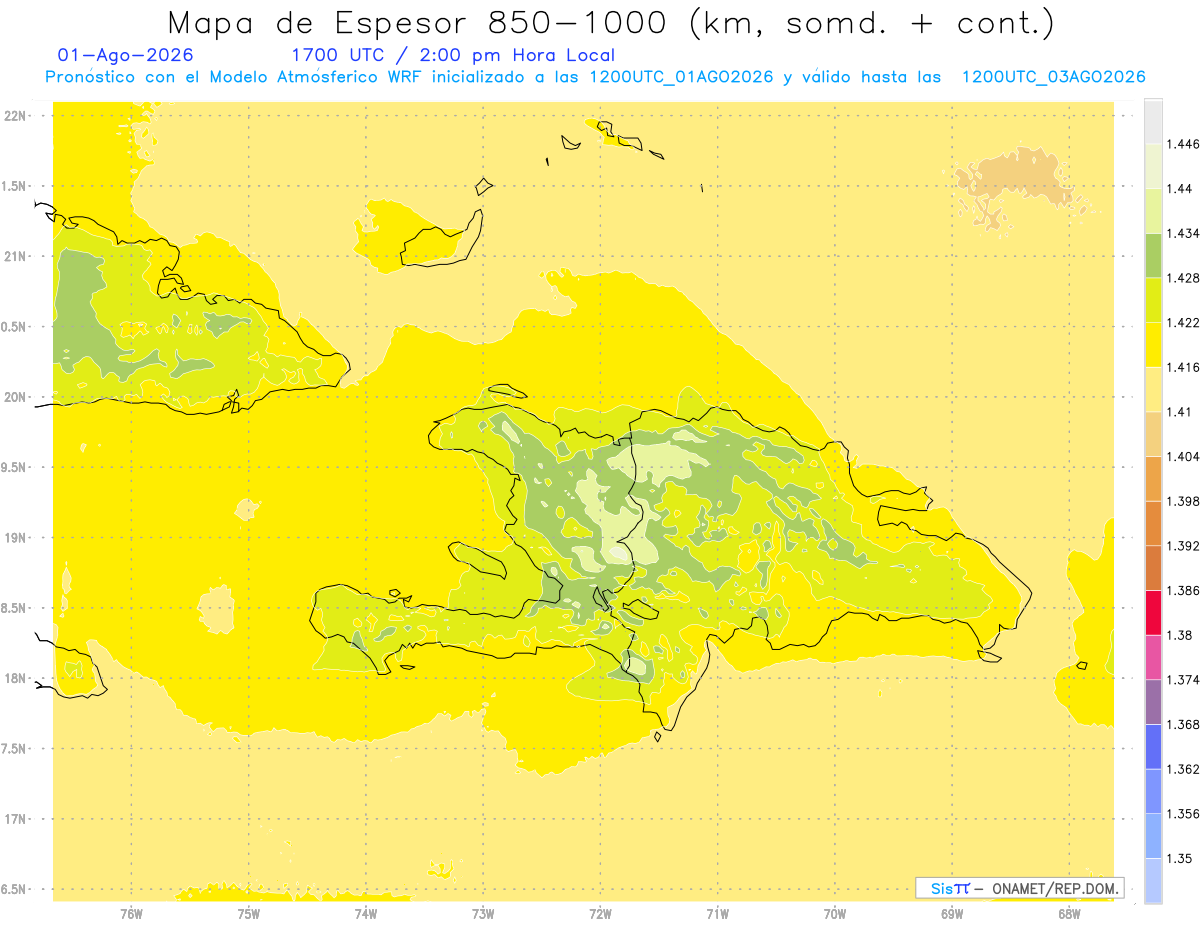Viewport: 1200px width, 927px height.
Task: Pick the pink legend swatch between 1.374 and 1.38
Action: [x=1153, y=657]
